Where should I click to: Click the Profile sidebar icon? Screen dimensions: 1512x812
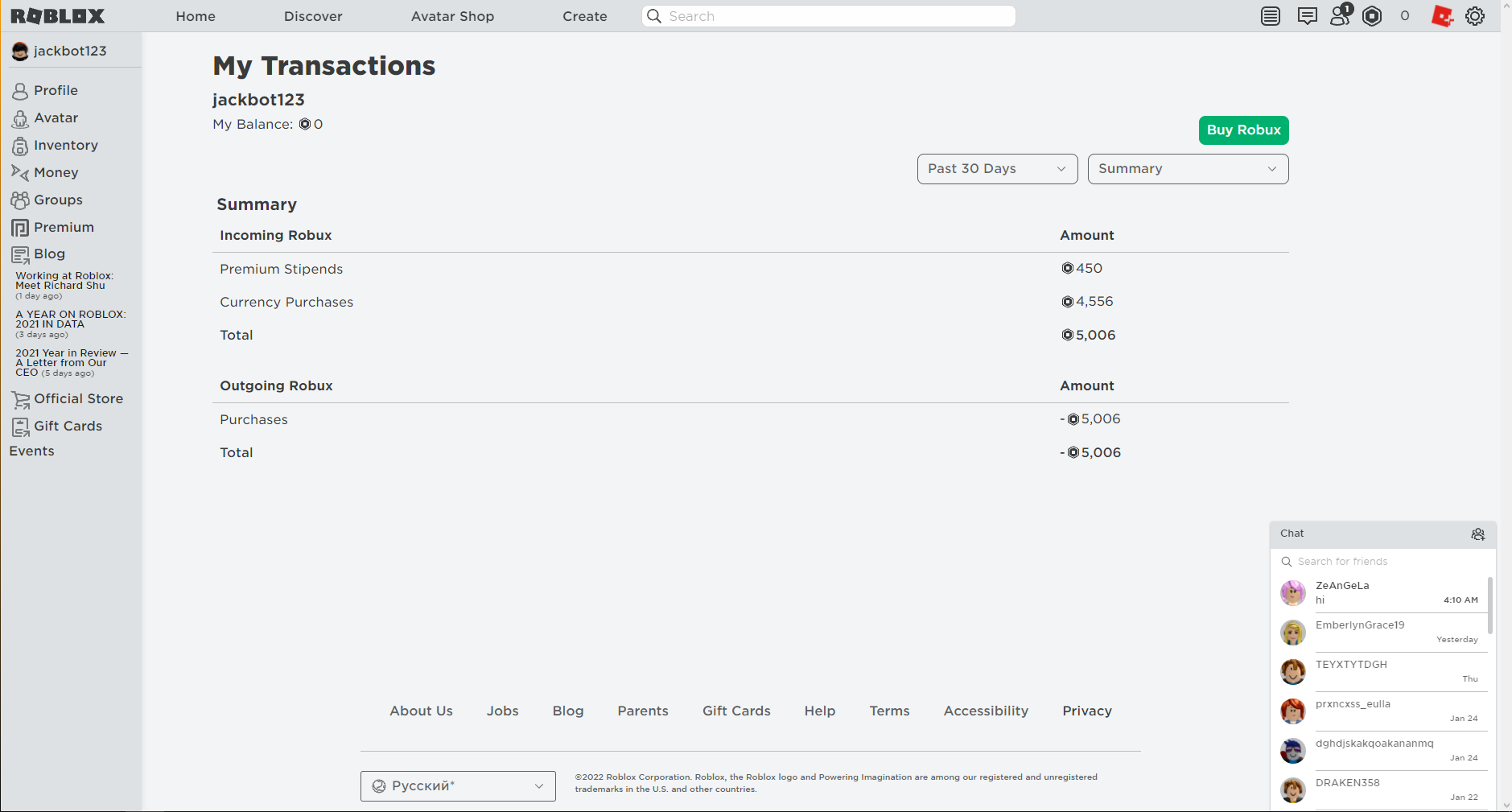coord(20,91)
